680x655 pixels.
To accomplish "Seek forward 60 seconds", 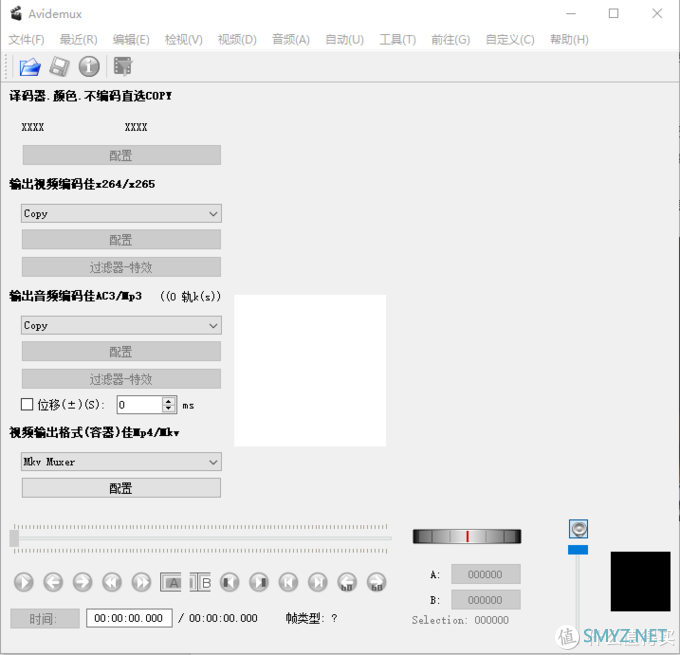I will click(x=376, y=582).
